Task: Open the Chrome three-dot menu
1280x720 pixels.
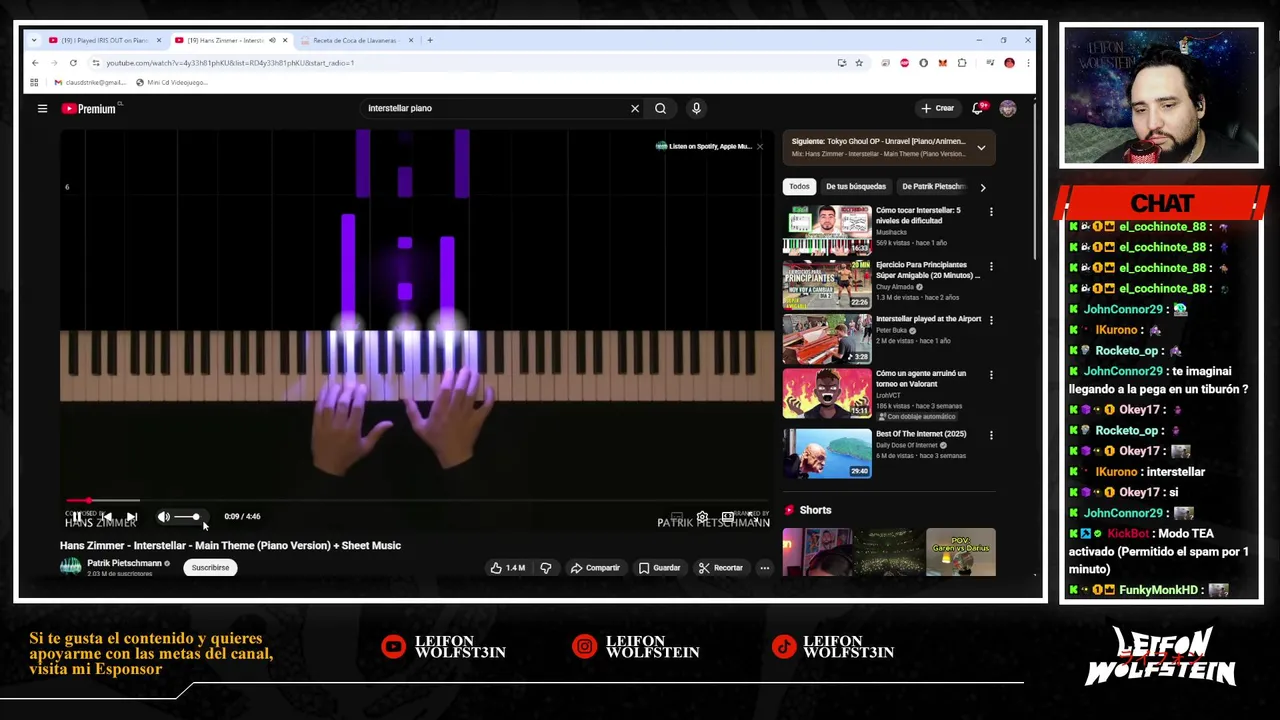Action: coord(1027,63)
